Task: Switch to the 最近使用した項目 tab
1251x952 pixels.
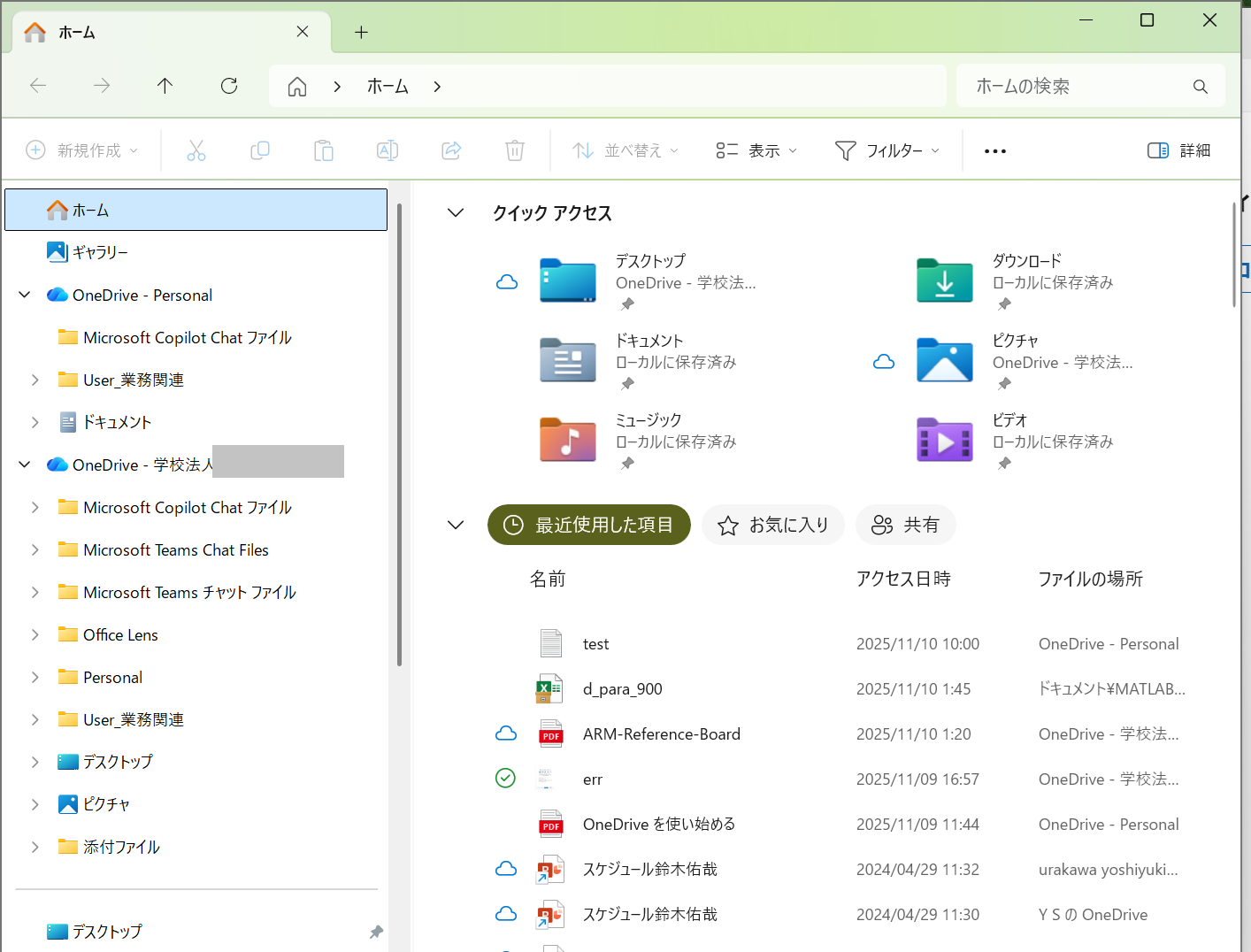Action: 589,525
